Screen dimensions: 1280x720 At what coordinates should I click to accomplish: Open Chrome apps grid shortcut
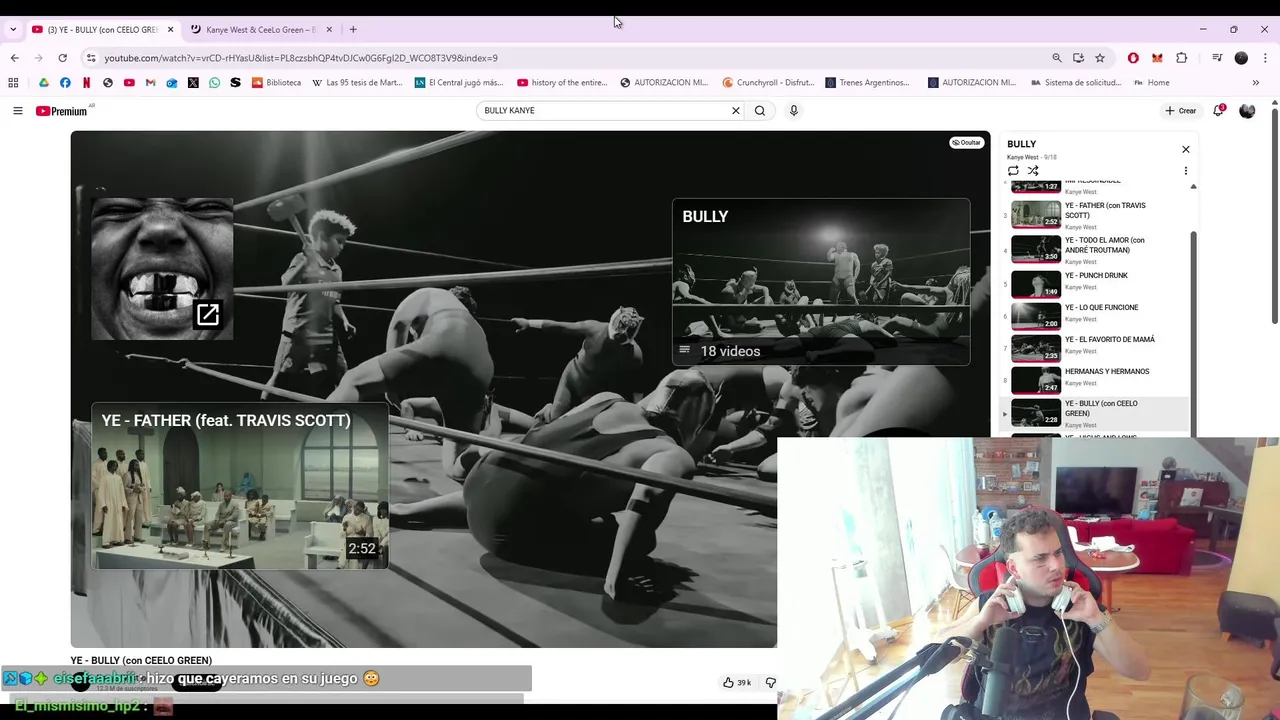click(x=14, y=83)
